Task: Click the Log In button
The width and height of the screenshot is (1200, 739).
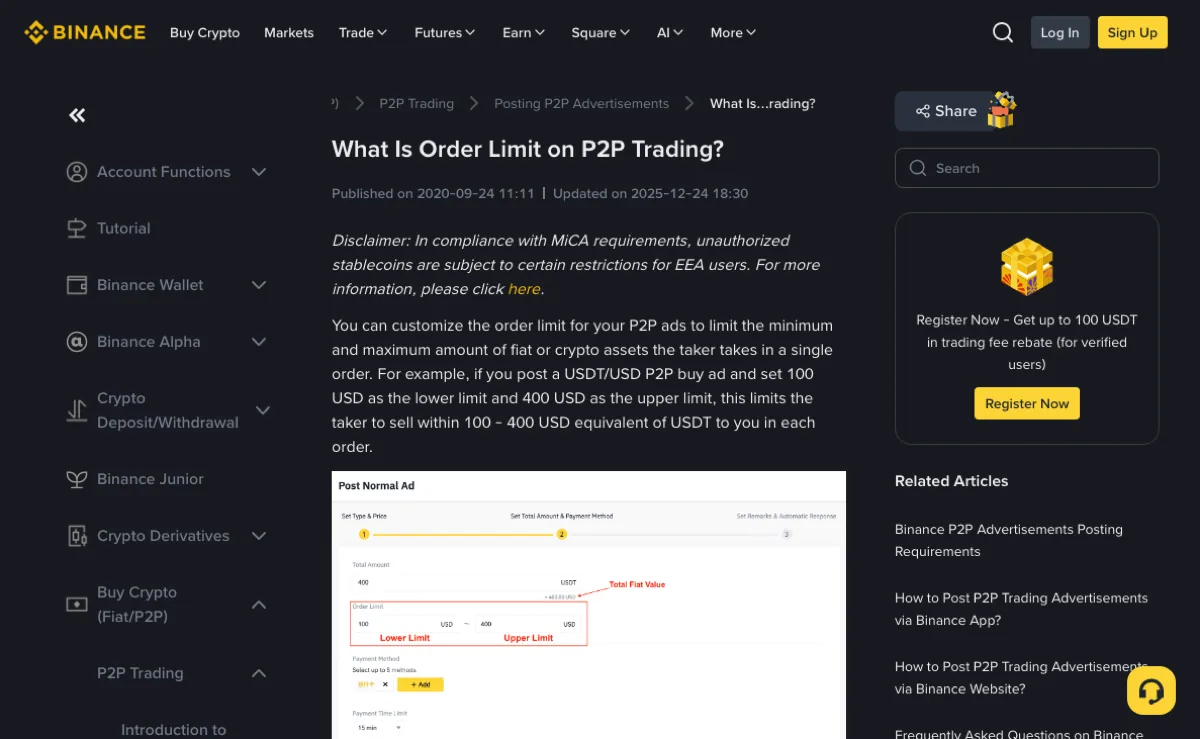Action: pyautogui.click(x=1060, y=32)
